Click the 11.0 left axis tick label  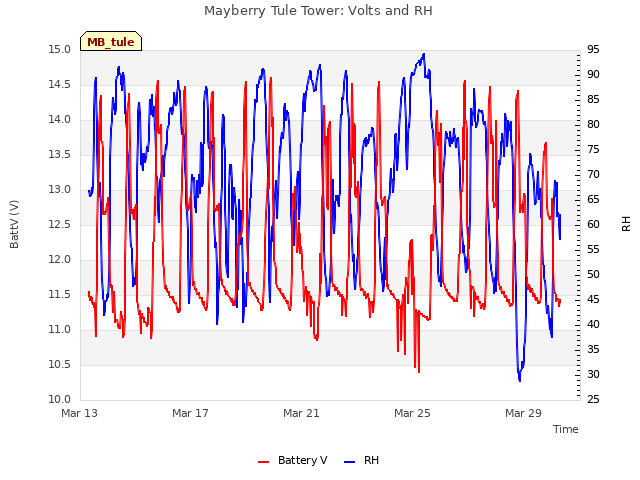pyautogui.click(x=60, y=329)
